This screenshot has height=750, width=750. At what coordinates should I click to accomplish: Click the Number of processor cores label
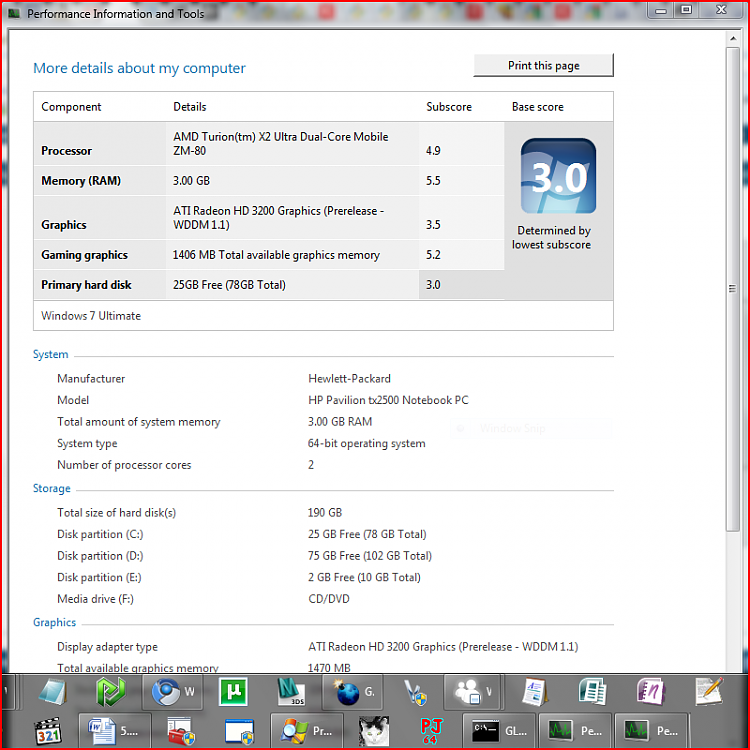[x=124, y=465]
